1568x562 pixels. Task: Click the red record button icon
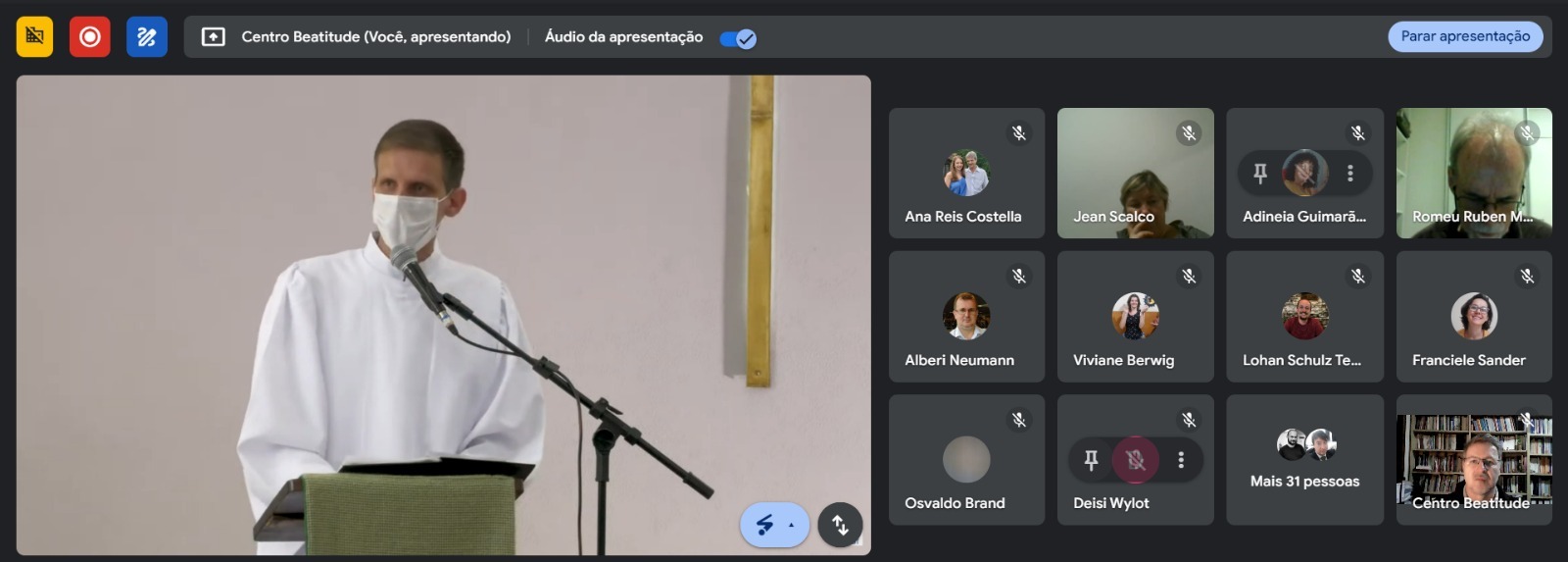point(90,37)
